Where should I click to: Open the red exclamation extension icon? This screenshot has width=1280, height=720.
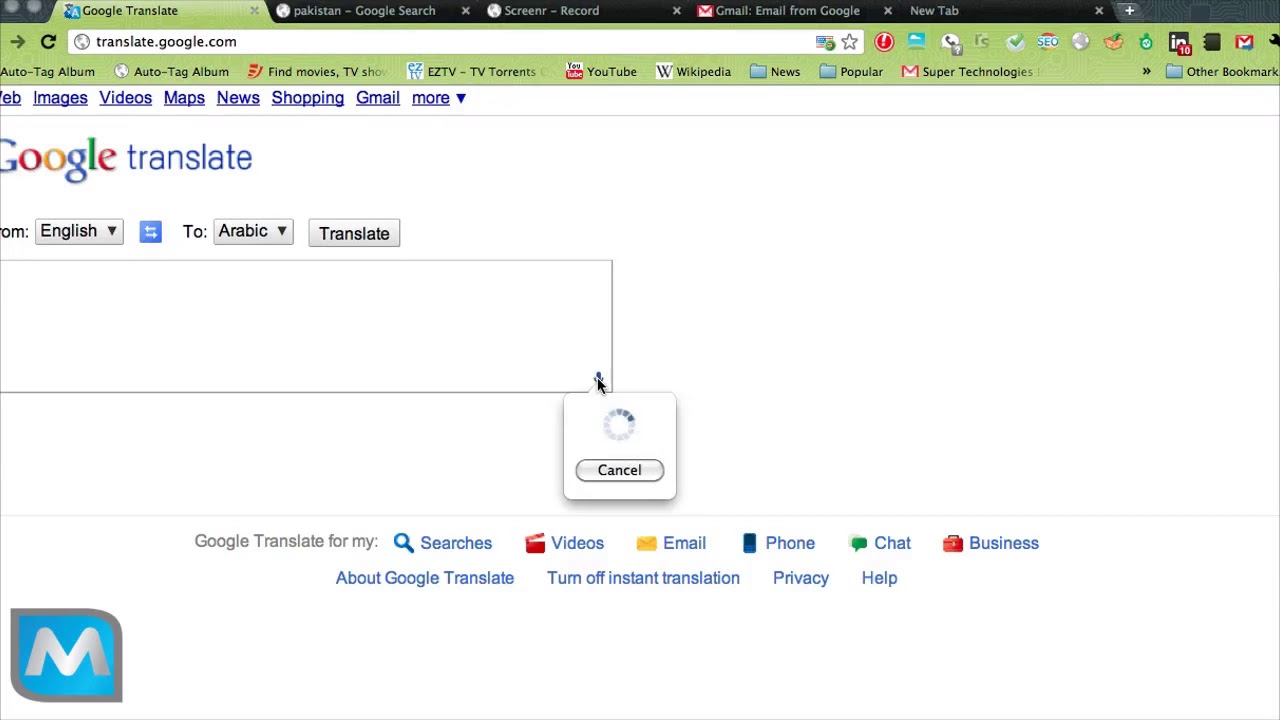(884, 42)
